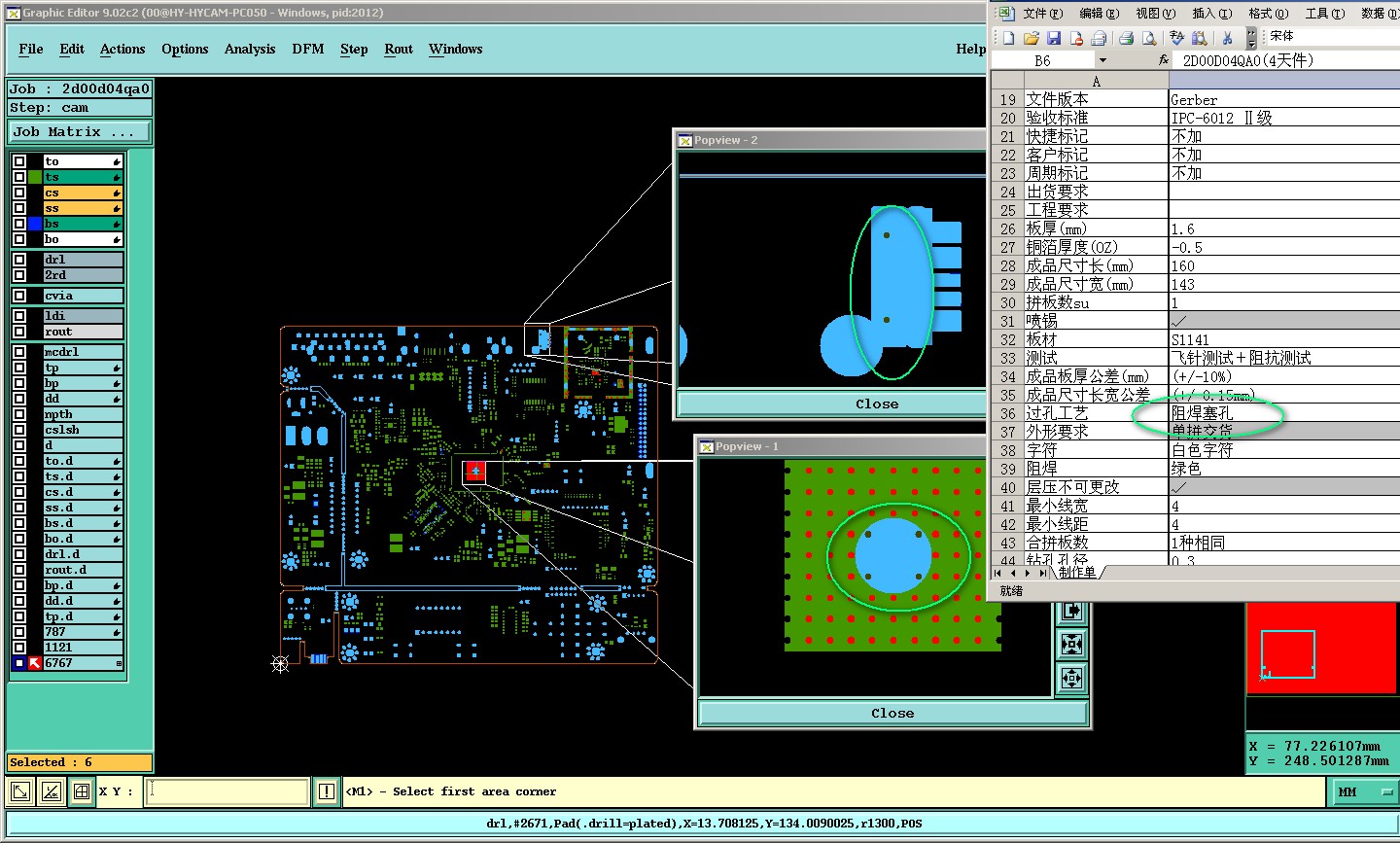Select the cslsh layer row
Screen dimensions: 1400x843
(83, 430)
